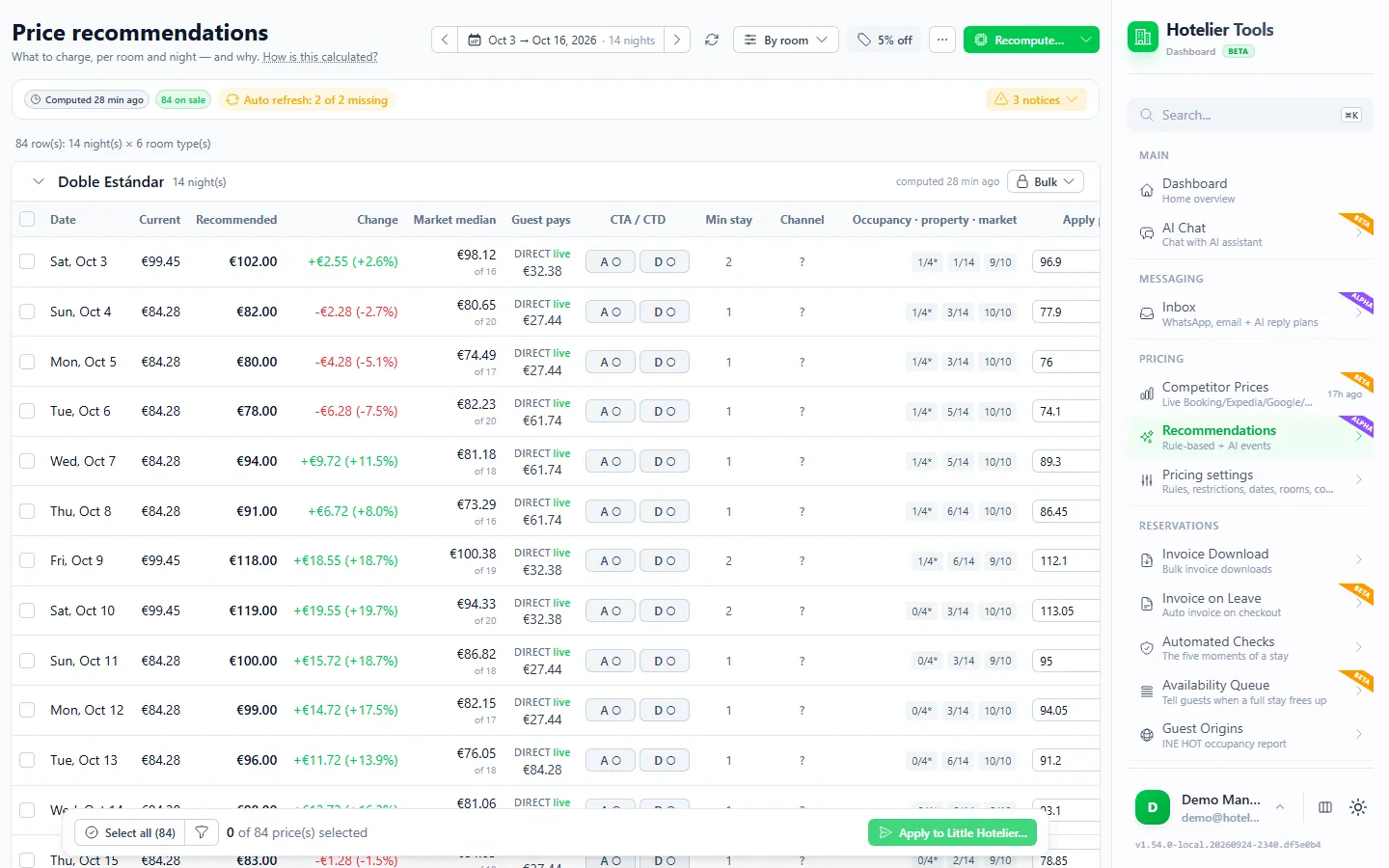This screenshot has height=868, width=1389.
Task: Open the Inbox messaging item
Action: 1250,313
